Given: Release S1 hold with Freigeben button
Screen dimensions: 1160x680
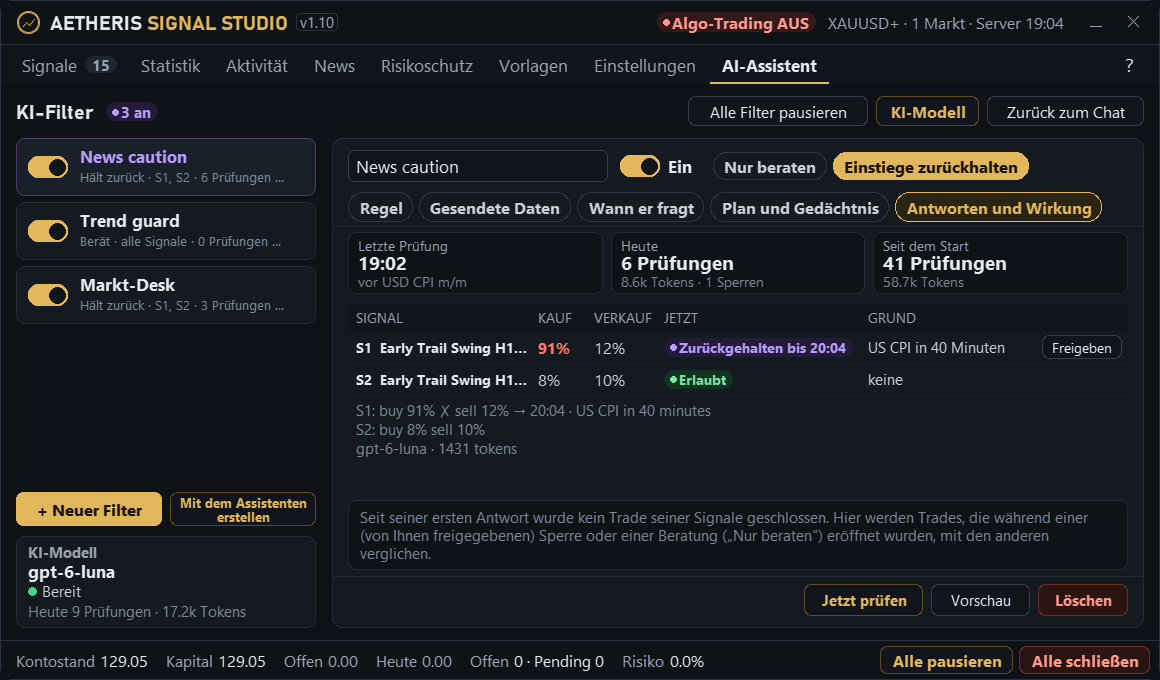Looking at the screenshot, I should coord(1082,348).
